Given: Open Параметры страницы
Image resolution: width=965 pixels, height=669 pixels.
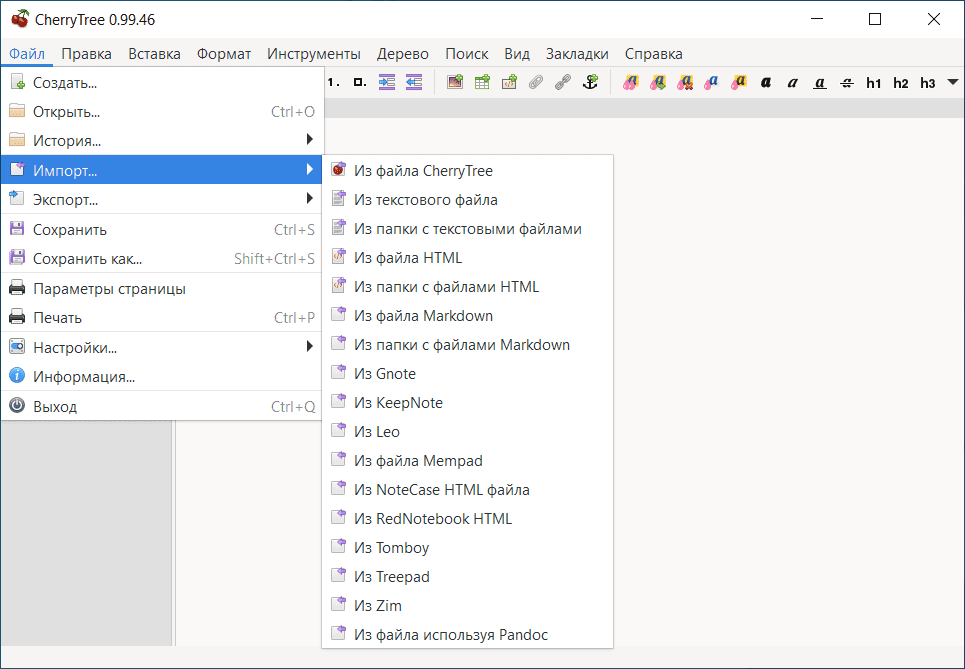Looking at the screenshot, I should point(161,288).
